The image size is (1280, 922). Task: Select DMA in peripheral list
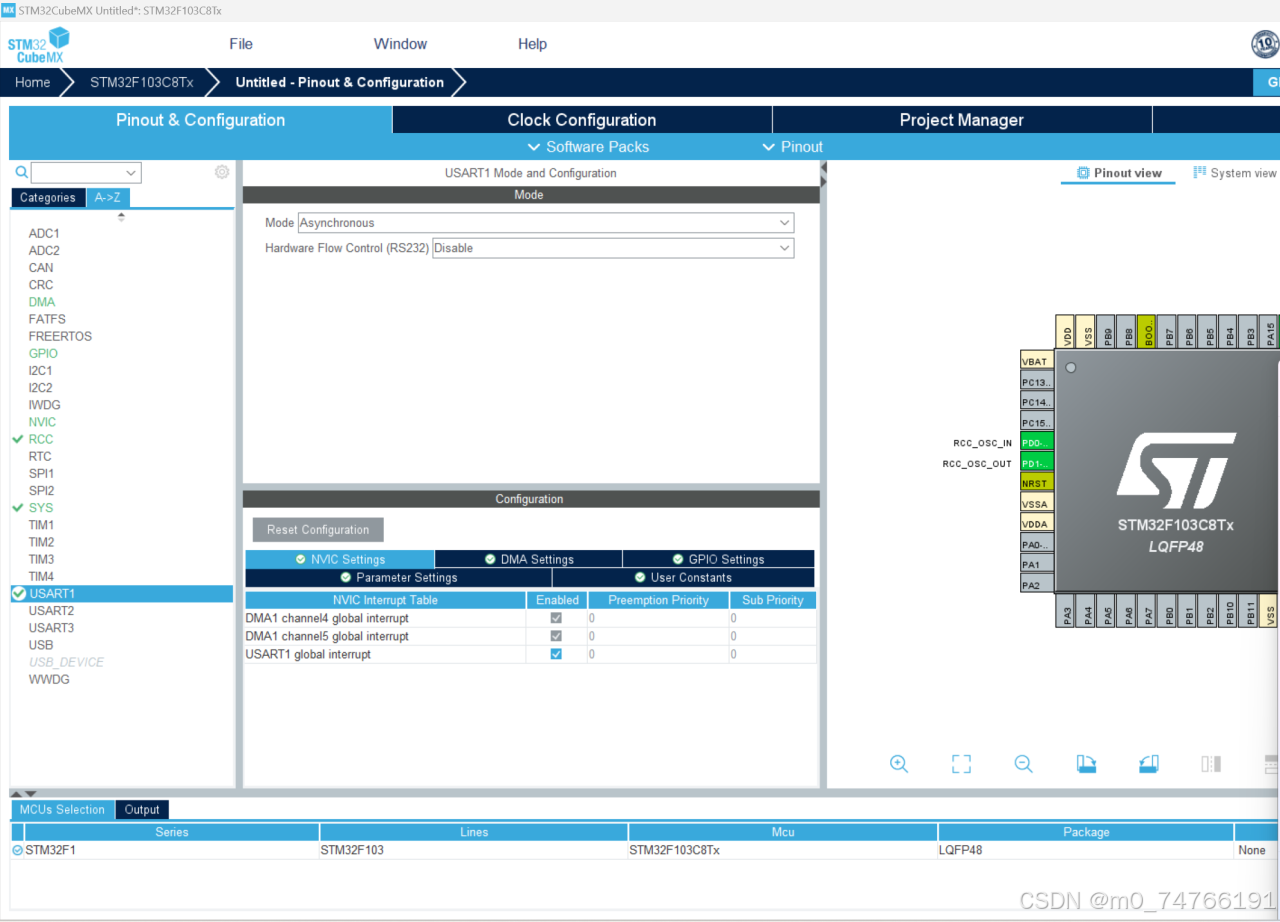point(42,302)
